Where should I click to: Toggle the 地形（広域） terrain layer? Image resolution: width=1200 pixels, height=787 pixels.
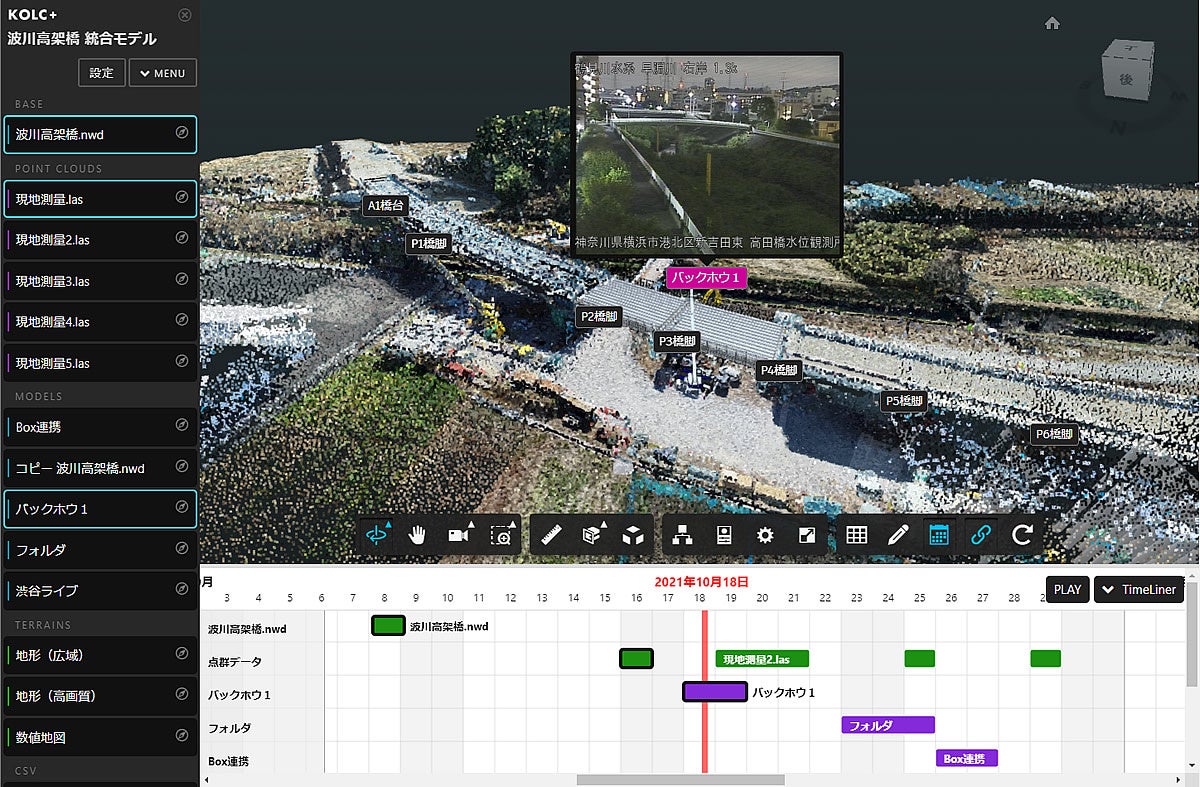100,654
